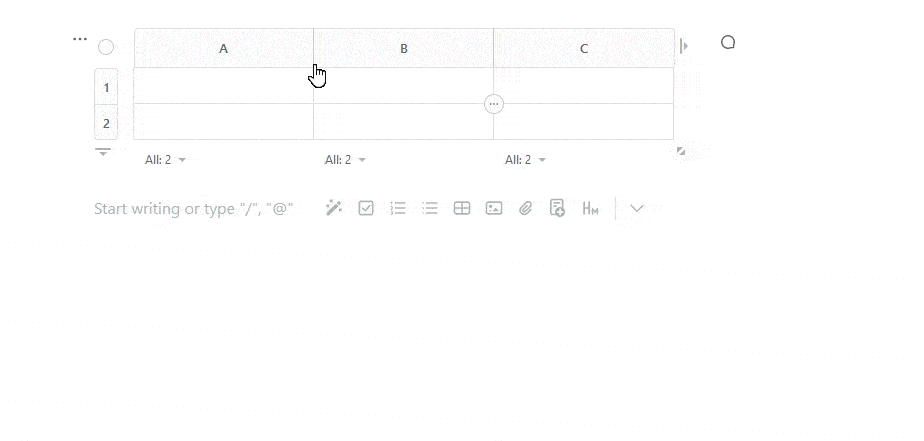This screenshot has height=441, width=924.
Task: Open the All: 2 dropdown under column B
Action: coord(345,160)
